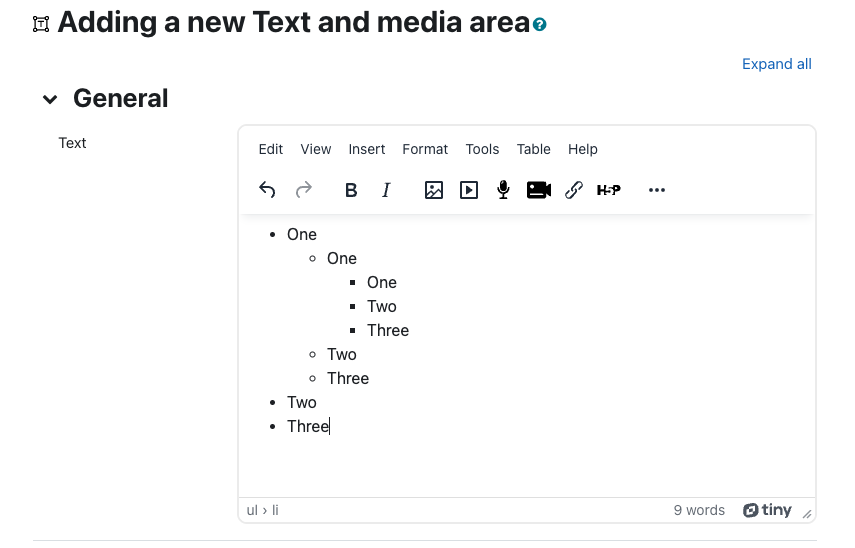Click the 'Text' field label
The height and width of the screenshot is (548, 855).
(73, 143)
